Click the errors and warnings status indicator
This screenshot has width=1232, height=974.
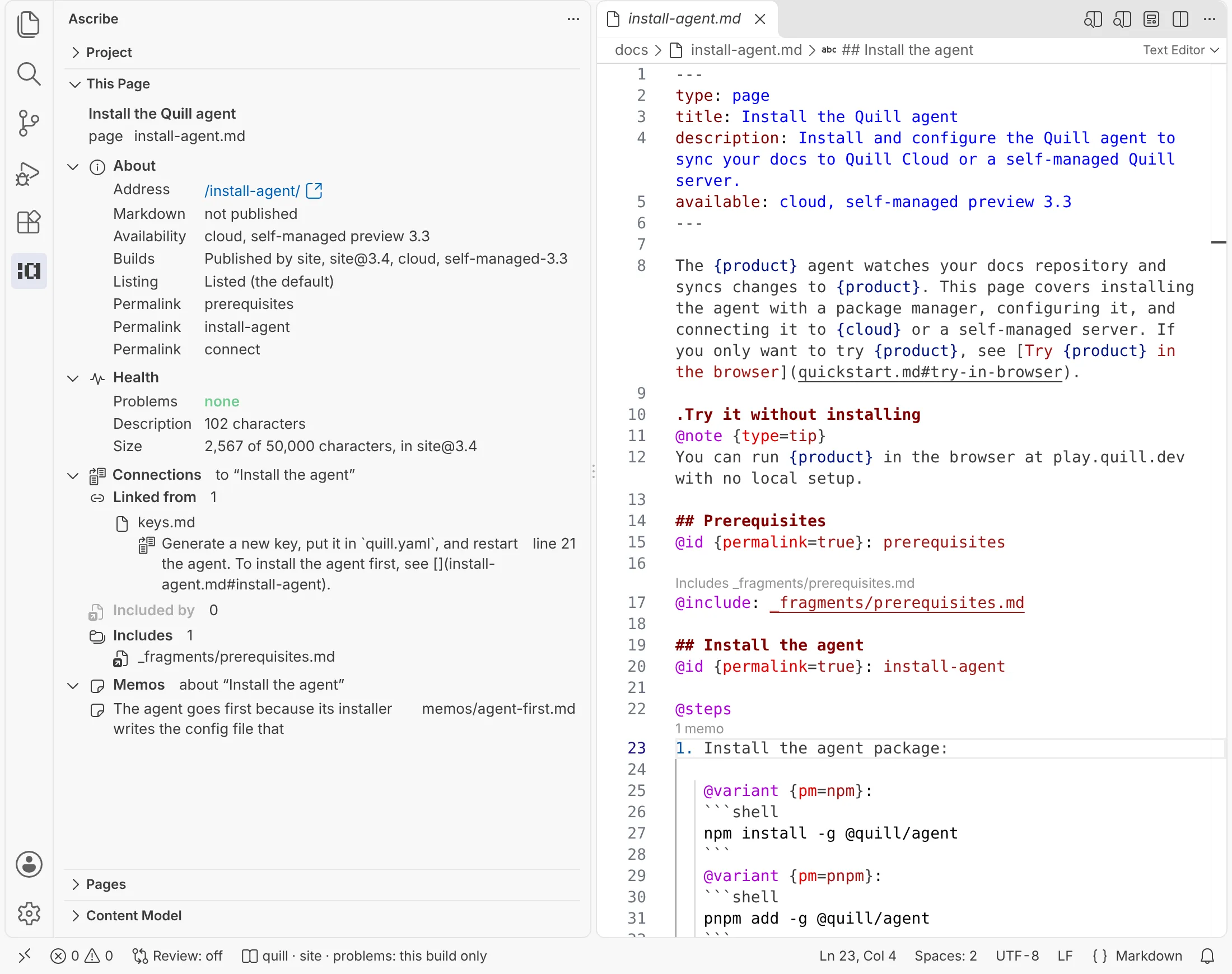pyautogui.click(x=82, y=956)
